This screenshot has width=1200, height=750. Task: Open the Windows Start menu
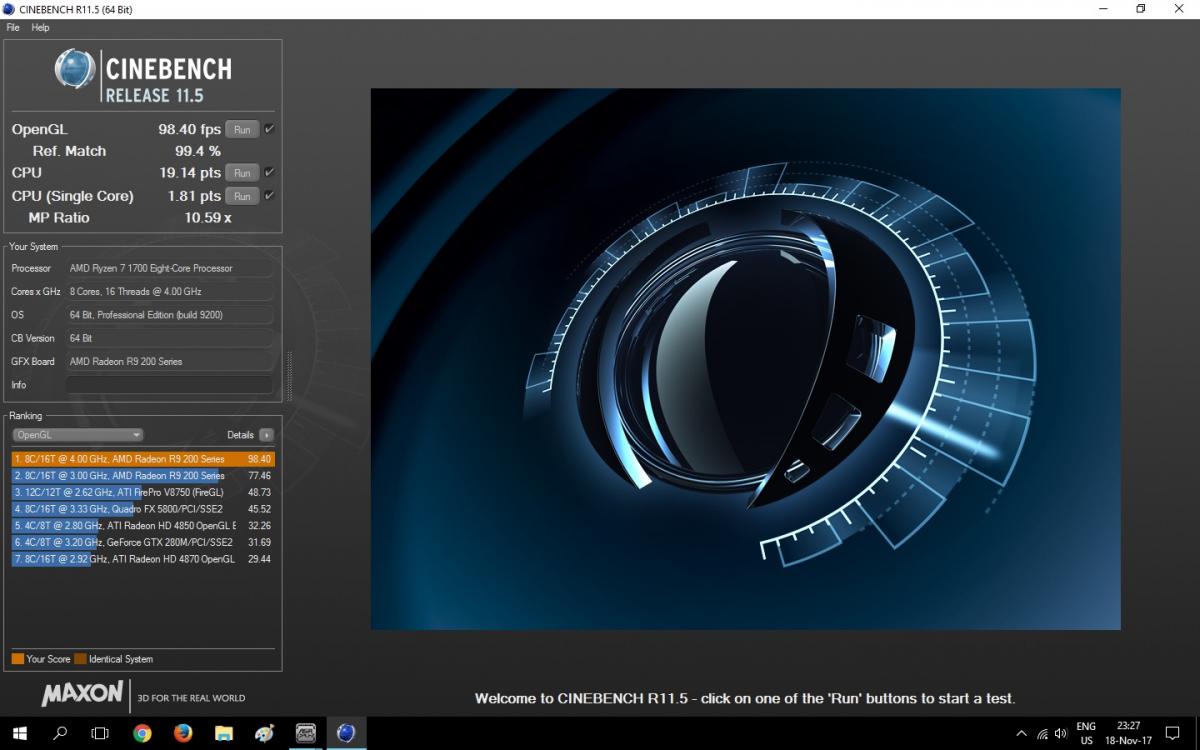tap(19, 733)
